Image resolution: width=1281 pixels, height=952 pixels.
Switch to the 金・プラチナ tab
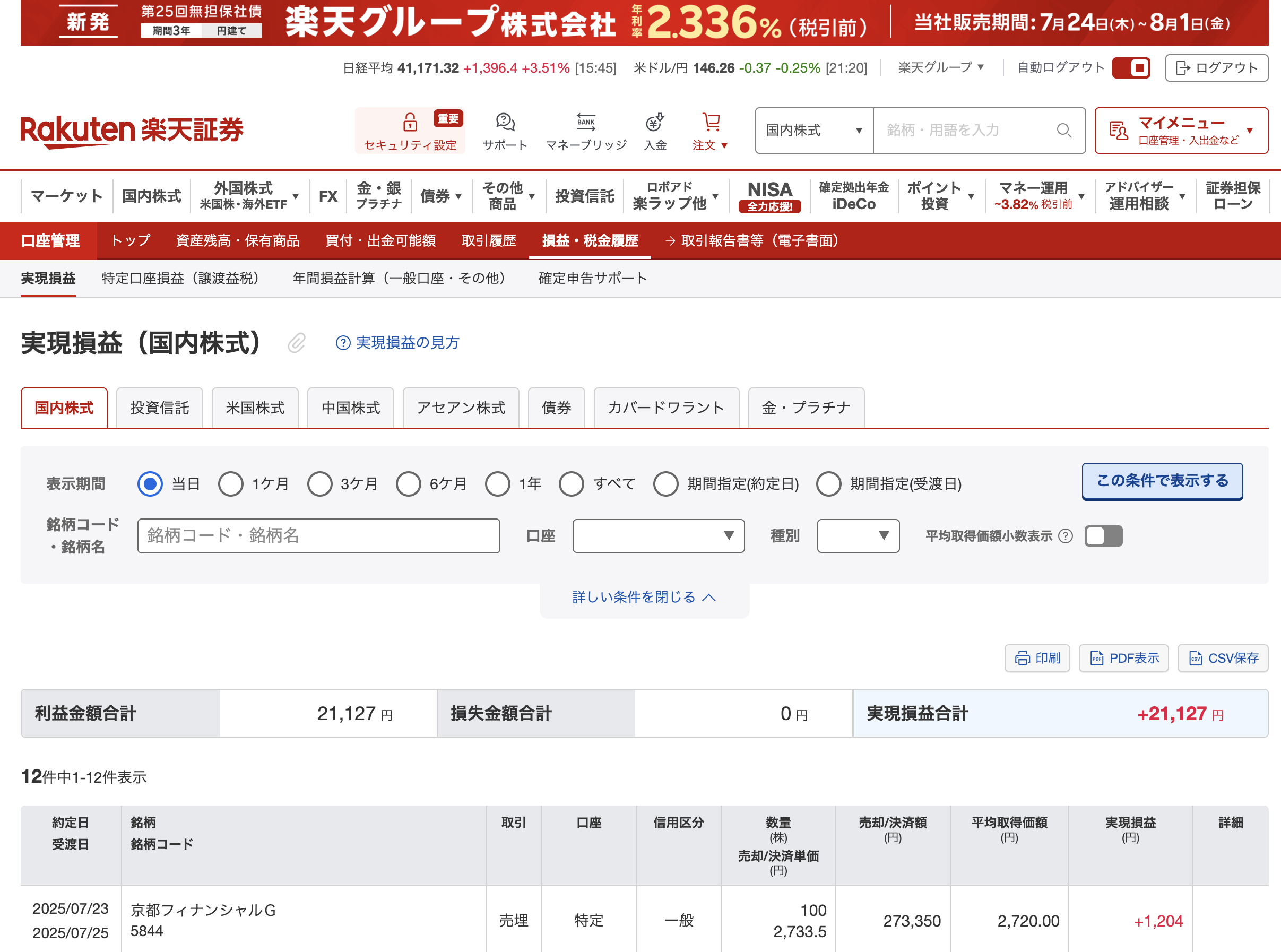pos(806,408)
